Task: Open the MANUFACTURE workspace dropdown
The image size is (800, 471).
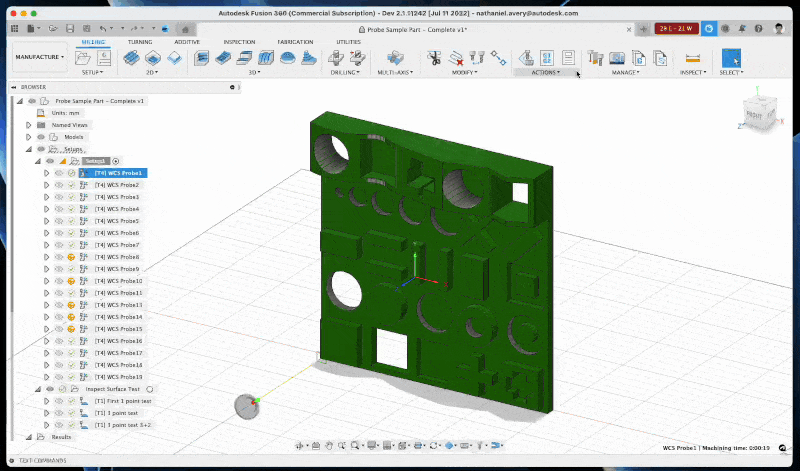Action: 40,57
